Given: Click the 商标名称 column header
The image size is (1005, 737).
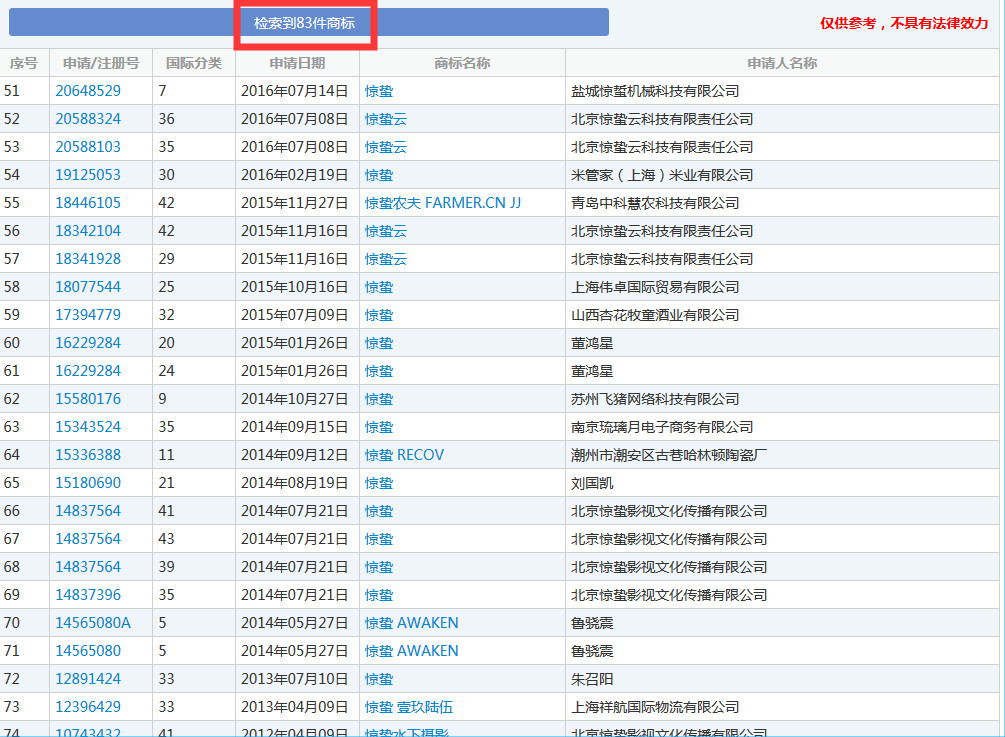Looking at the screenshot, I should tap(462, 63).
